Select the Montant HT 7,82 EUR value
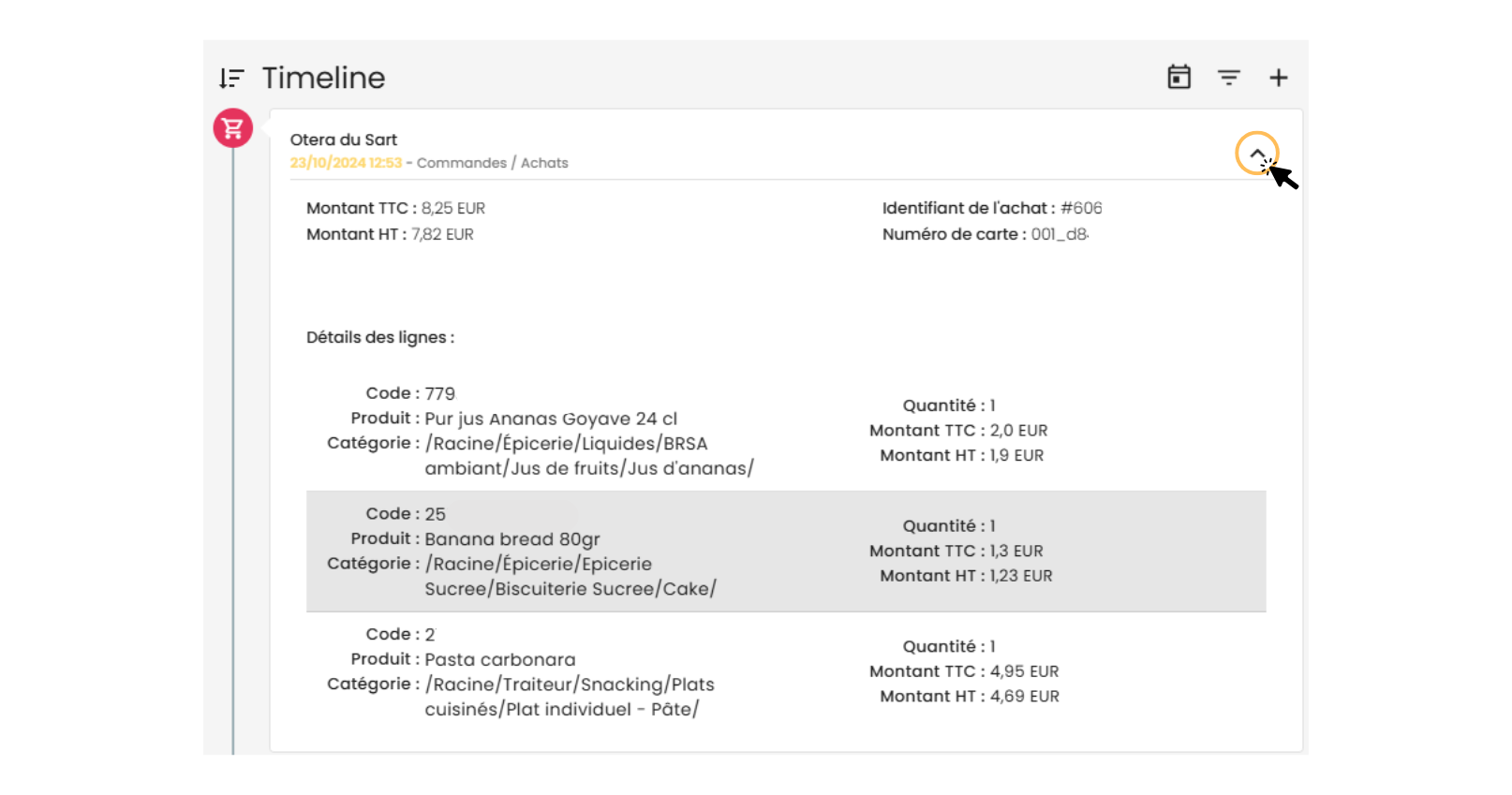This screenshot has height=795, width=1512. tap(442, 234)
